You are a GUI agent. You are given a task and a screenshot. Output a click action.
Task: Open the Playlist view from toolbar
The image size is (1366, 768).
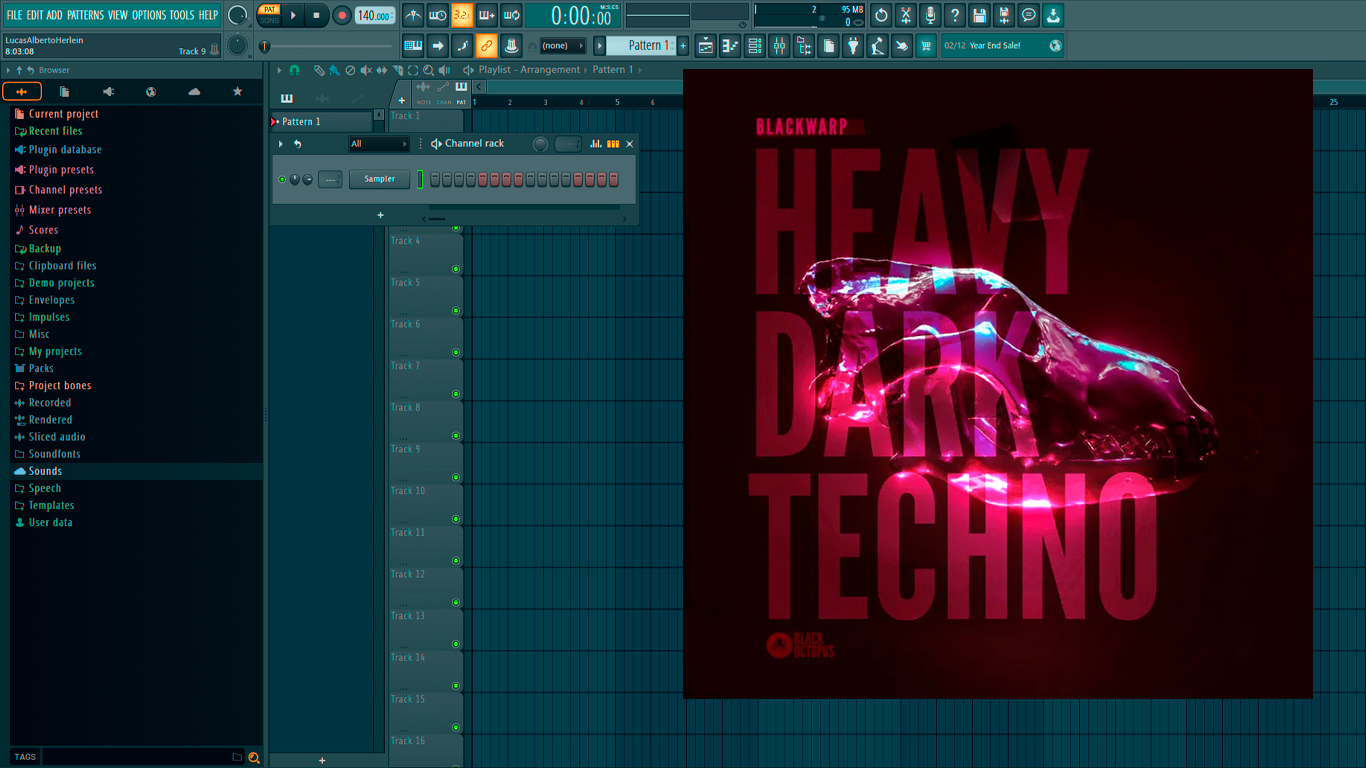[706, 46]
